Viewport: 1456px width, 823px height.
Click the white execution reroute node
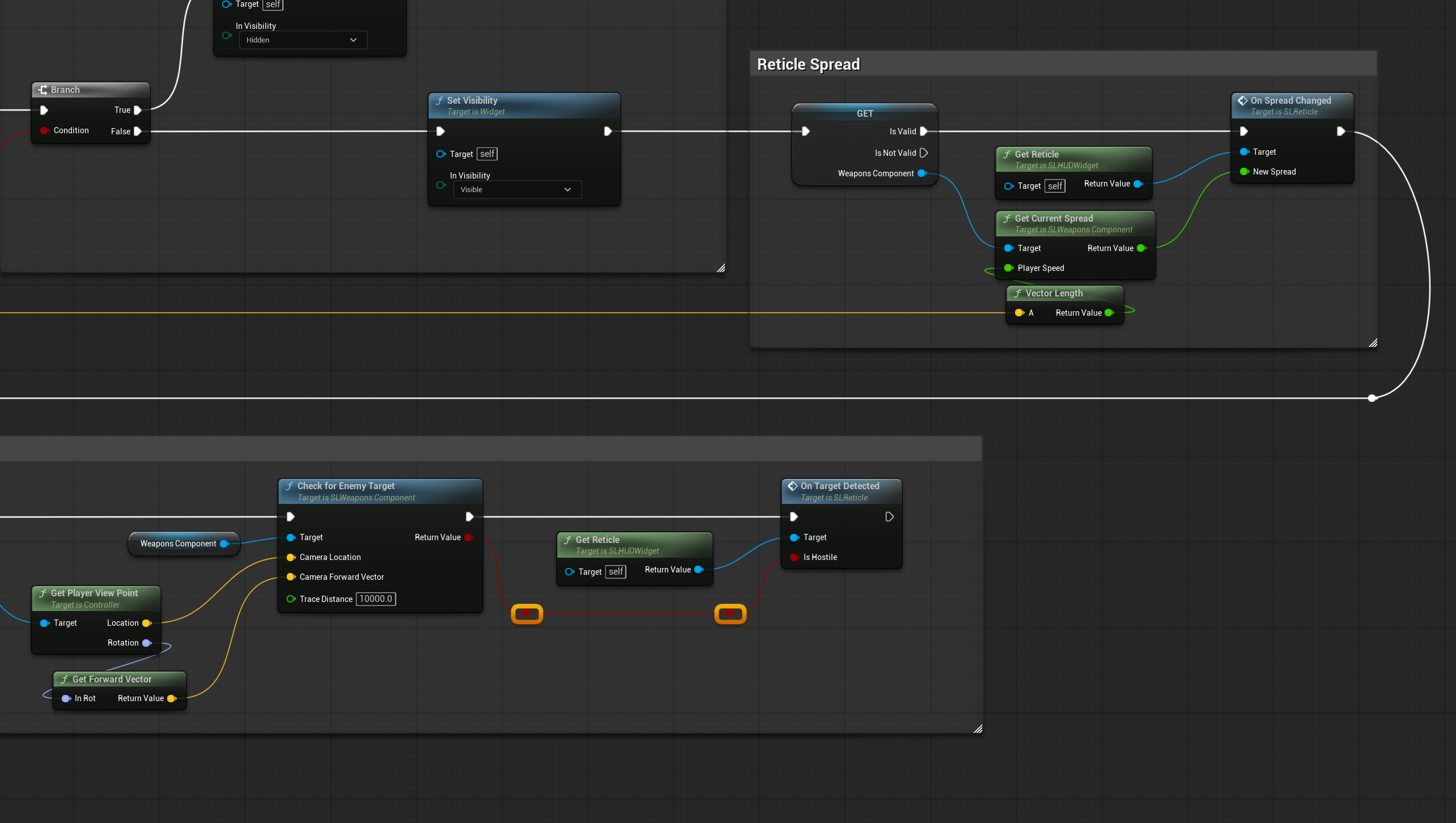(x=1372, y=398)
